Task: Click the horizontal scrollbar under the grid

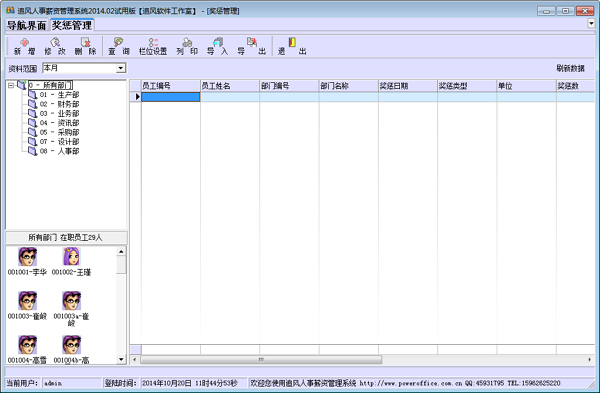Action: click(x=362, y=360)
